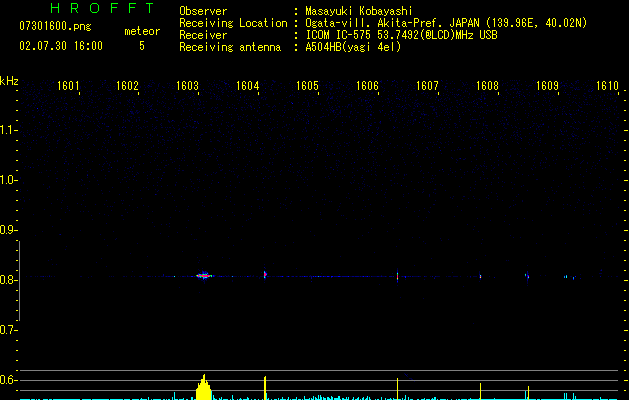Click time axis label 1602
Image resolution: width=629 pixels, height=400 pixels.
pos(127,86)
